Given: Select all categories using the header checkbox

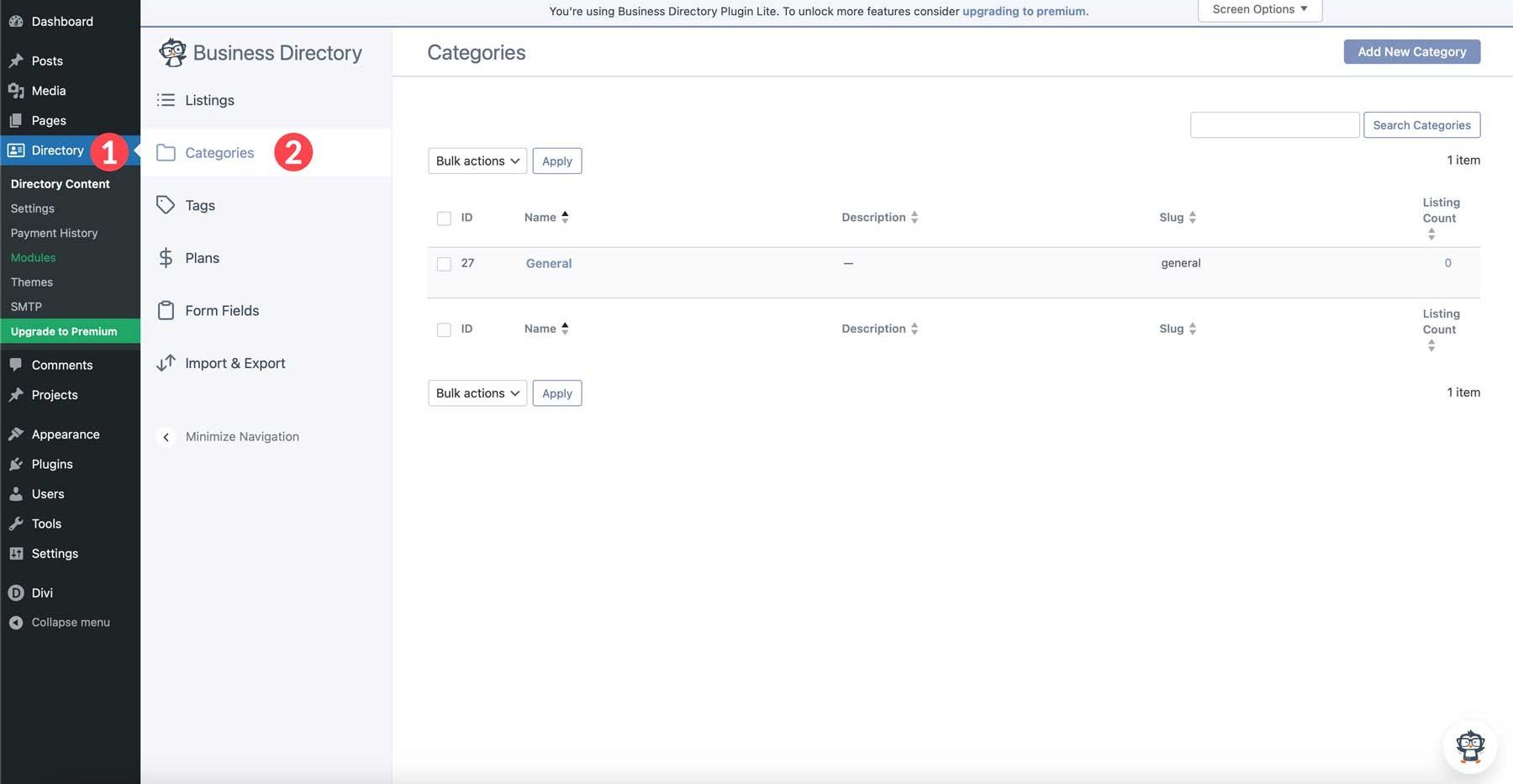Looking at the screenshot, I should pyautogui.click(x=444, y=218).
